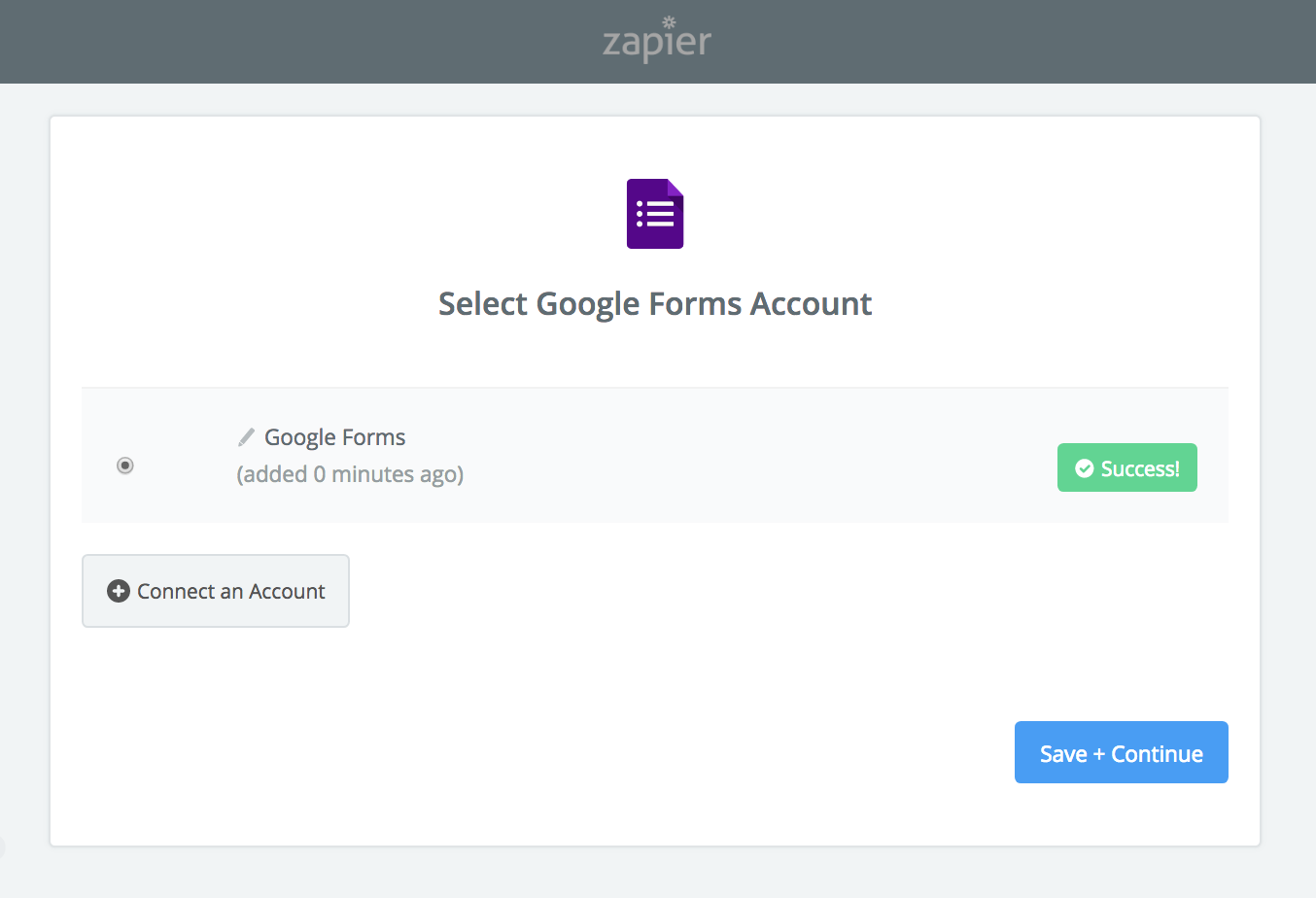Click the Zapier logo in header

tap(657, 40)
